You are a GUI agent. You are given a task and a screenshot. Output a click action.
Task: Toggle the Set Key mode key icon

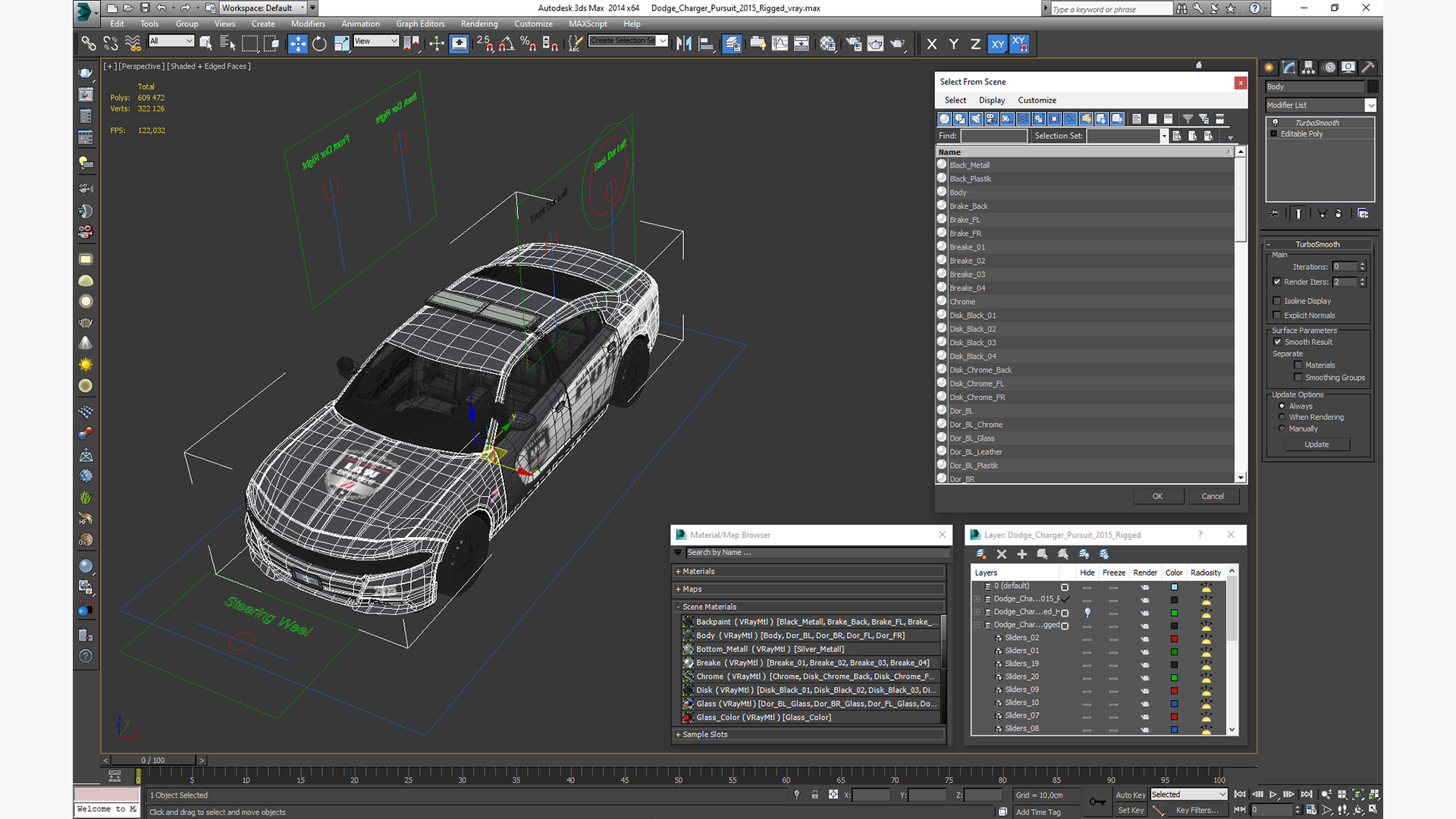click(1097, 802)
